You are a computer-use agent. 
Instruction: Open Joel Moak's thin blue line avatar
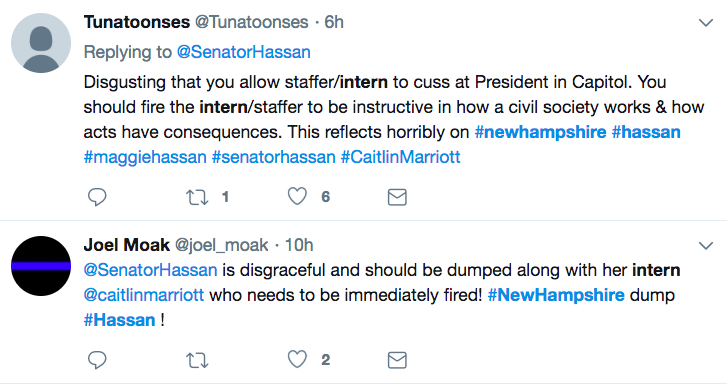41,266
